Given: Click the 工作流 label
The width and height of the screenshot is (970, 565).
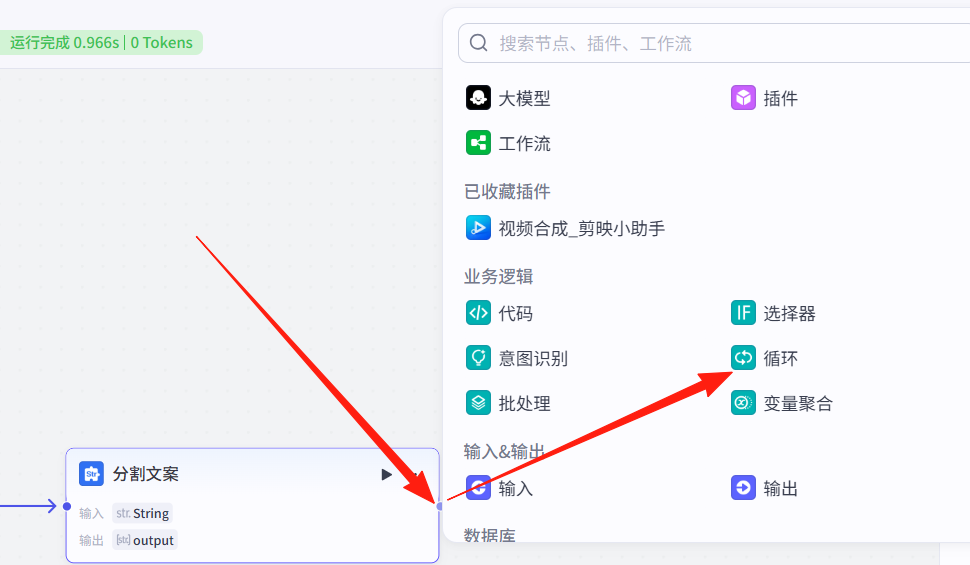Looking at the screenshot, I should tap(525, 144).
